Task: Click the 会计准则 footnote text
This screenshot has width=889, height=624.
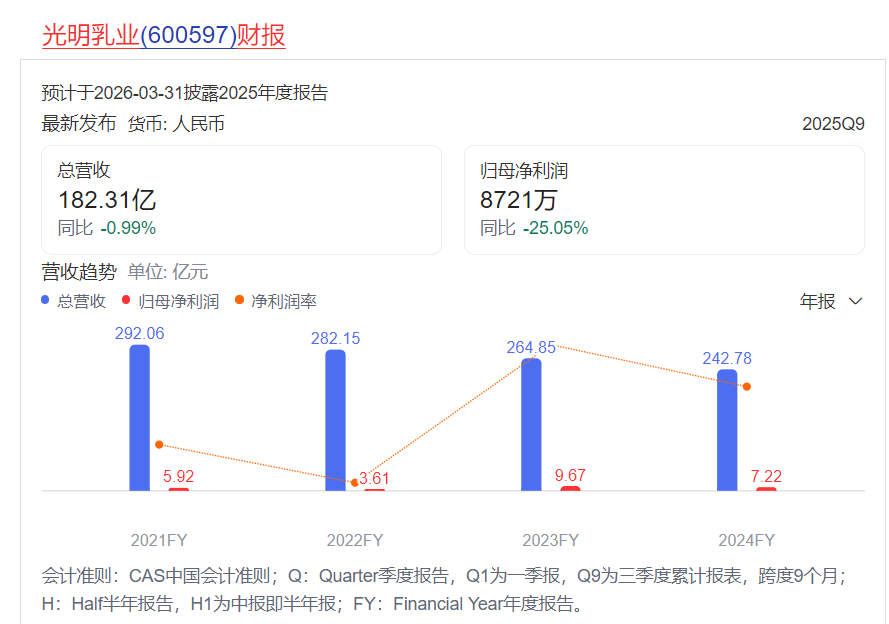Action: (445, 589)
